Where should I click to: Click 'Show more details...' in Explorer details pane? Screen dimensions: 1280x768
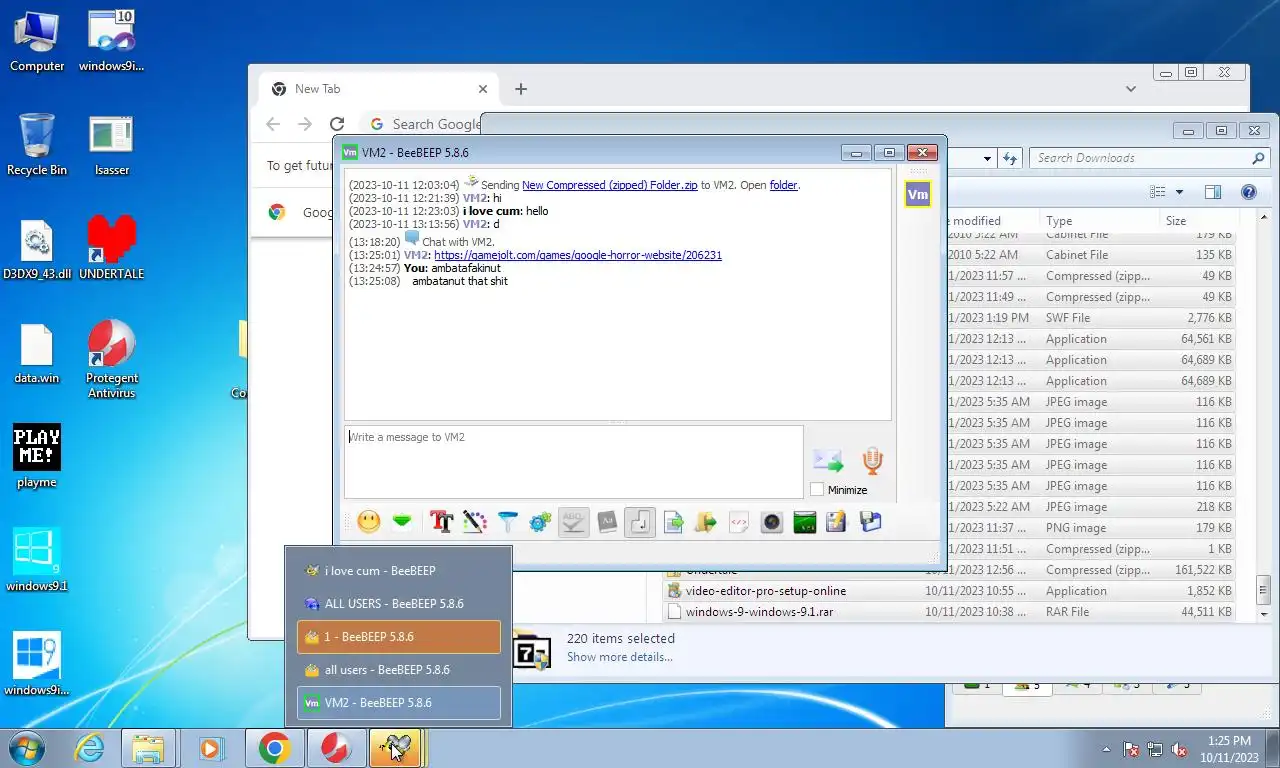click(620, 657)
